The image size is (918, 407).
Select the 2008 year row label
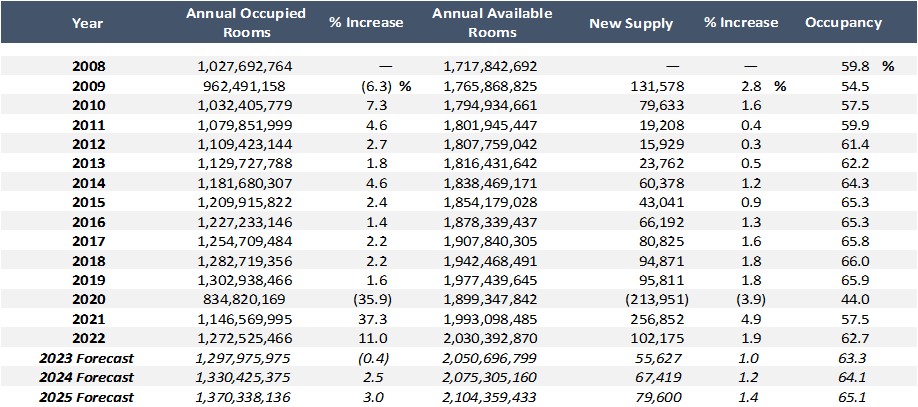[x=88, y=67]
